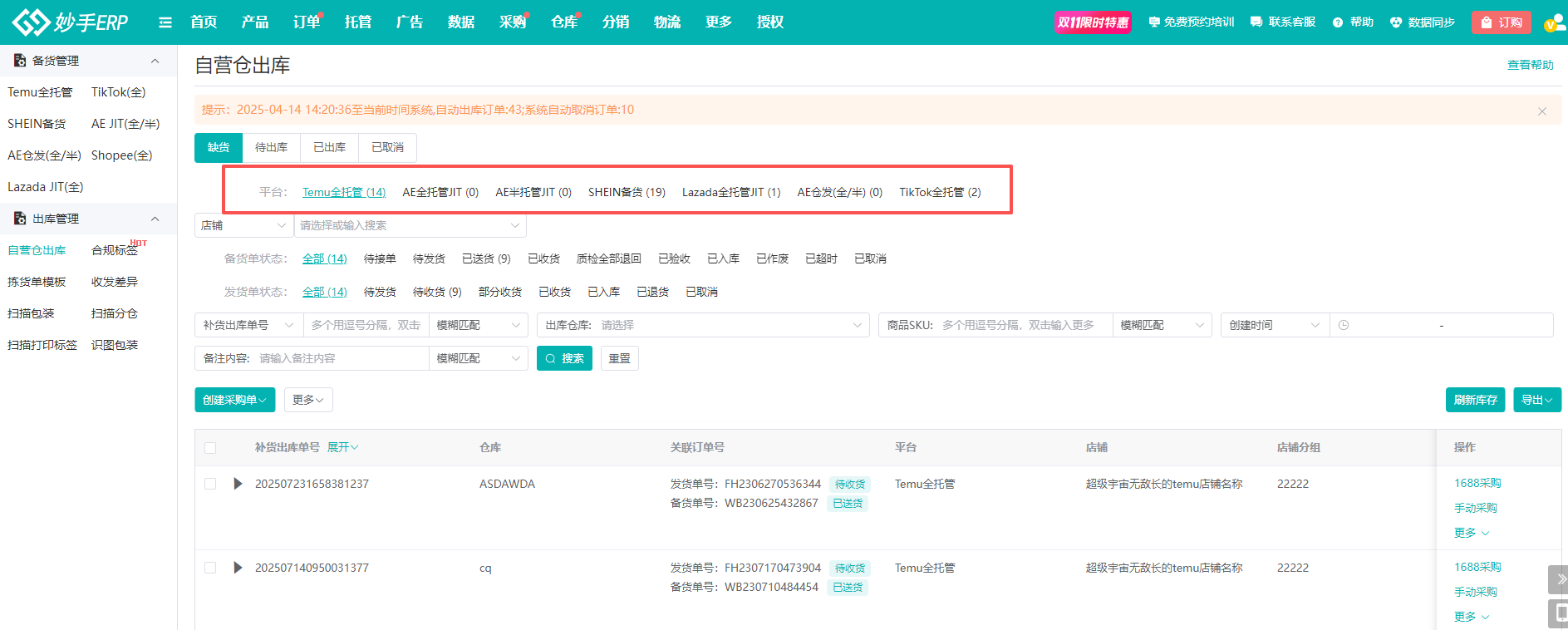The image size is (1568, 630).
Task: Click the 备注内容 input field
Action: tap(341, 358)
